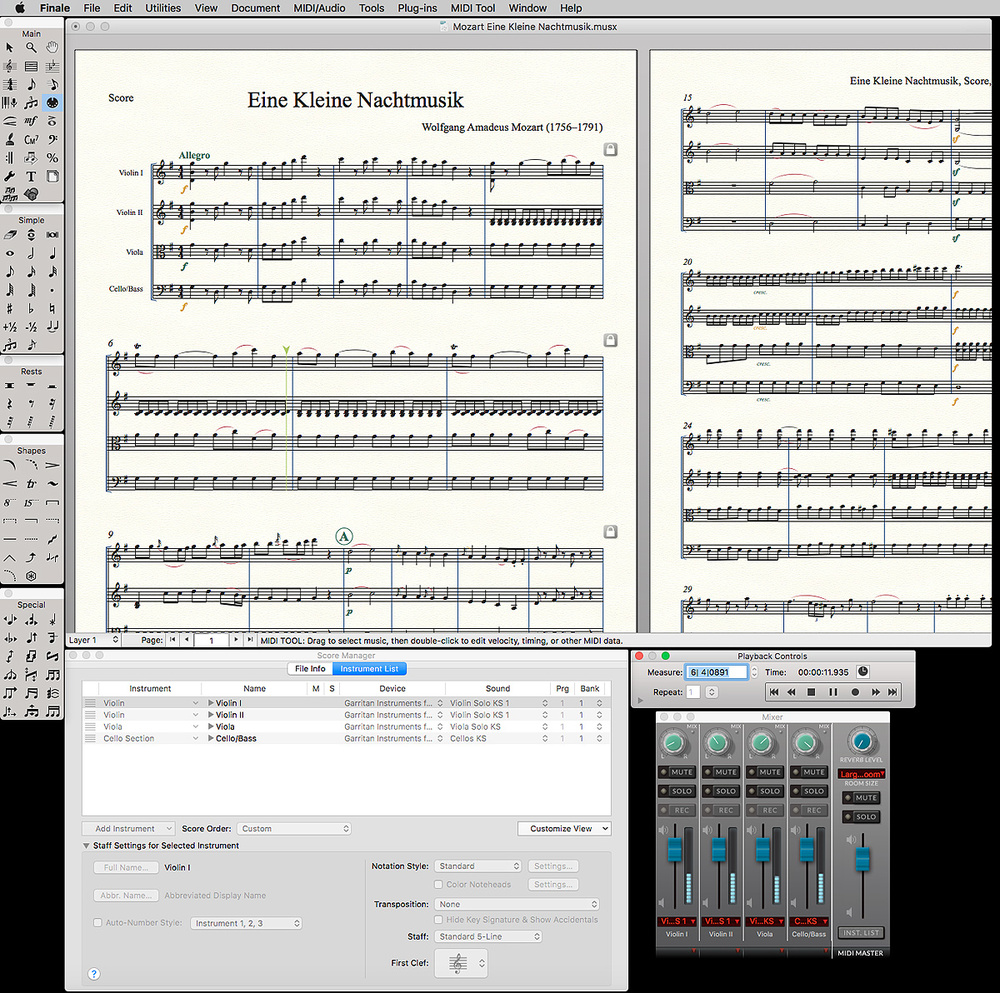Screen dimensions: 1000x993
Task: Select the Expression tool (mf icon)
Action: coord(31,121)
